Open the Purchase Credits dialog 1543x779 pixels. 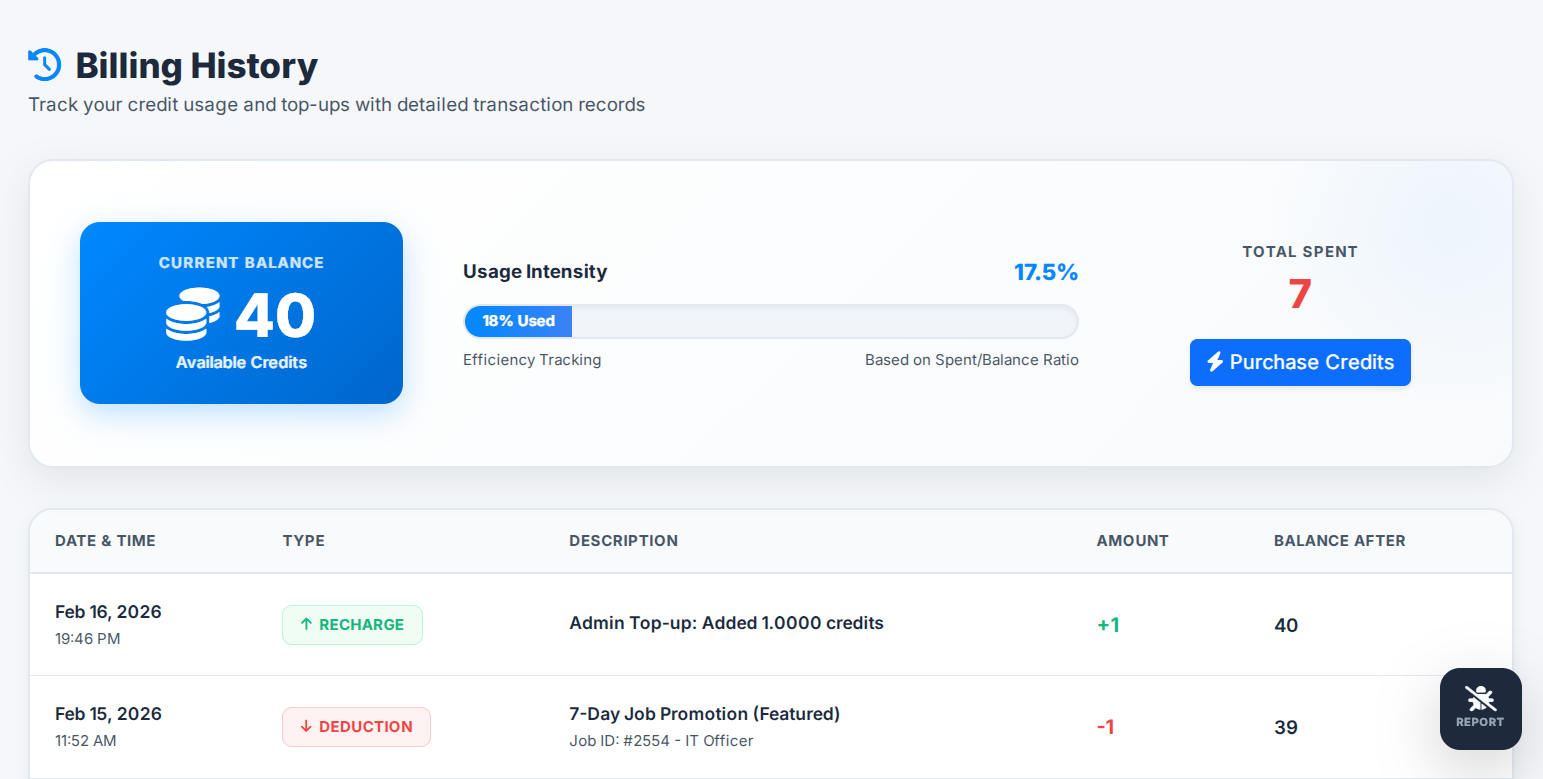point(1300,362)
